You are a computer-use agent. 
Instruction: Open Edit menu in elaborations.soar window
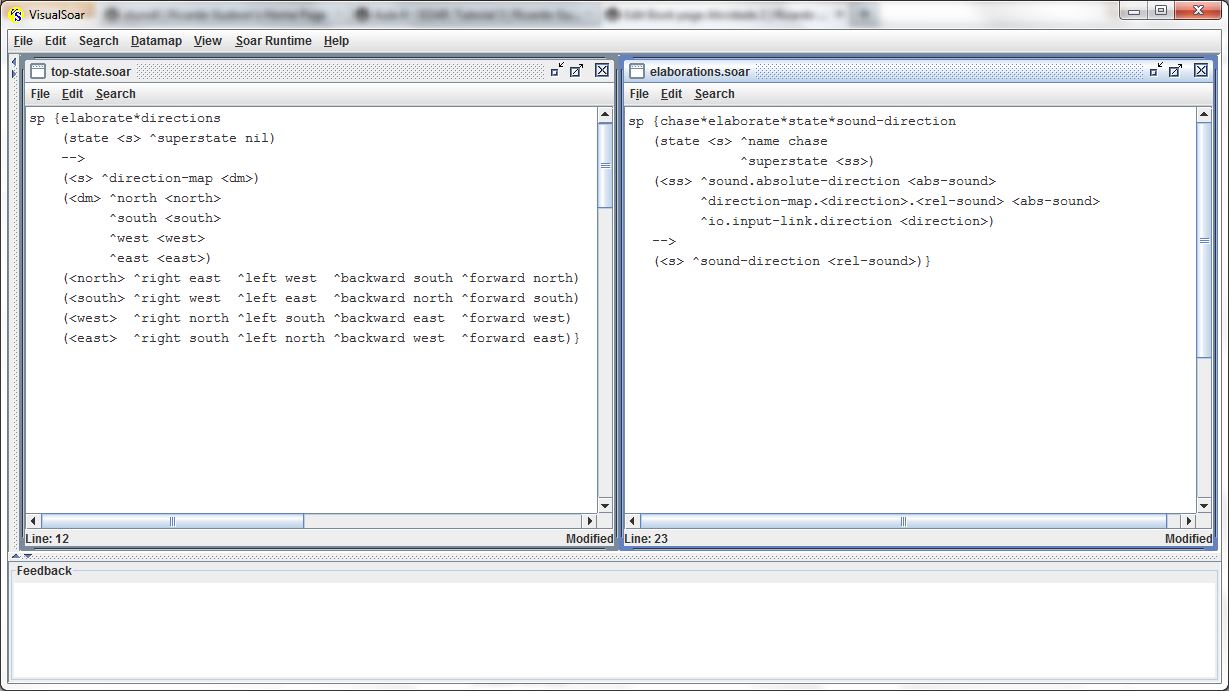[671, 94]
